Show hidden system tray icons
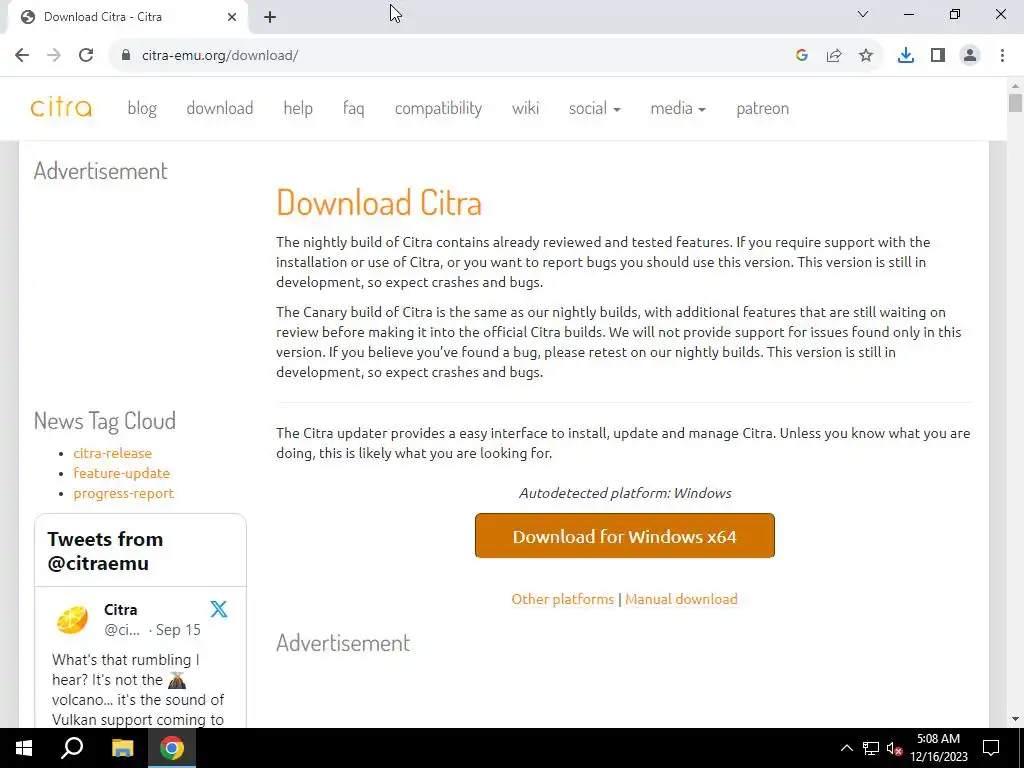This screenshot has width=1024, height=768. [846, 748]
